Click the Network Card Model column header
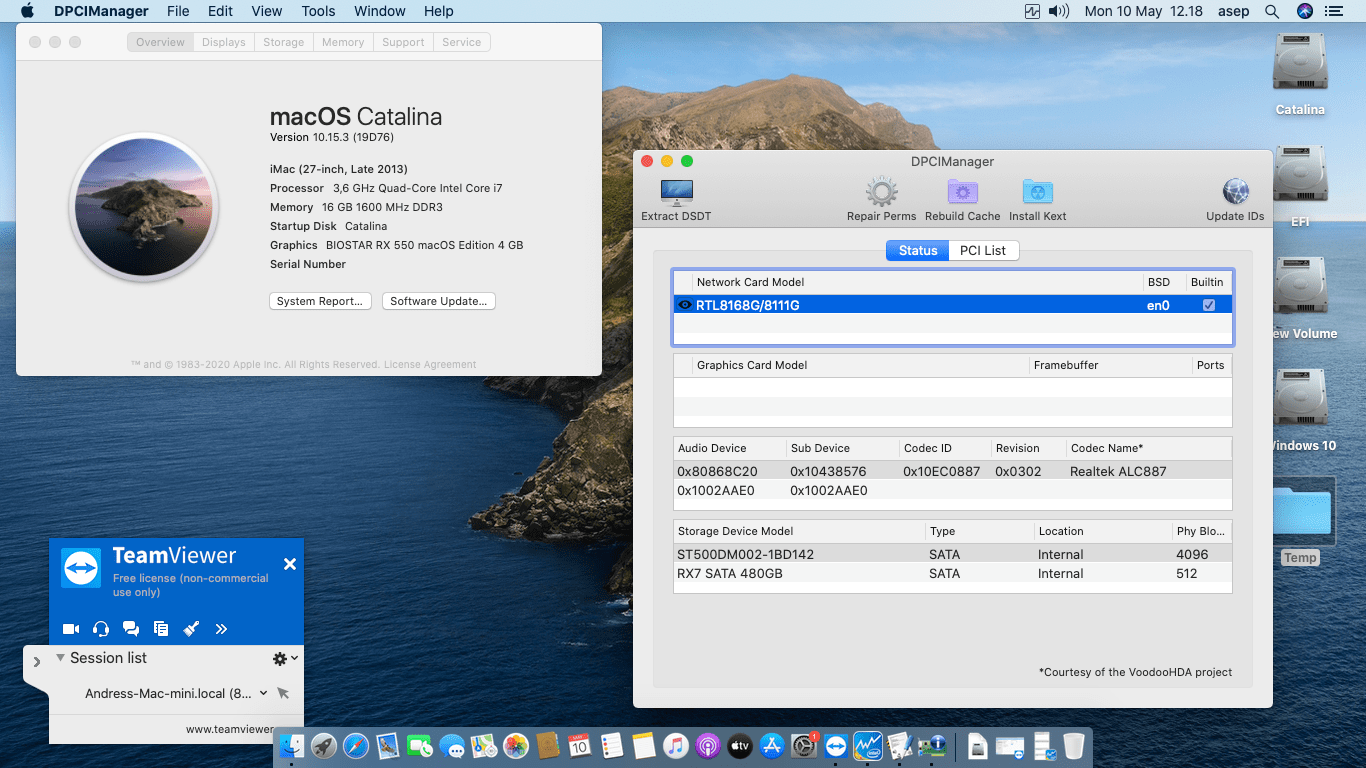 pyautogui.click(x=917, y=282)
